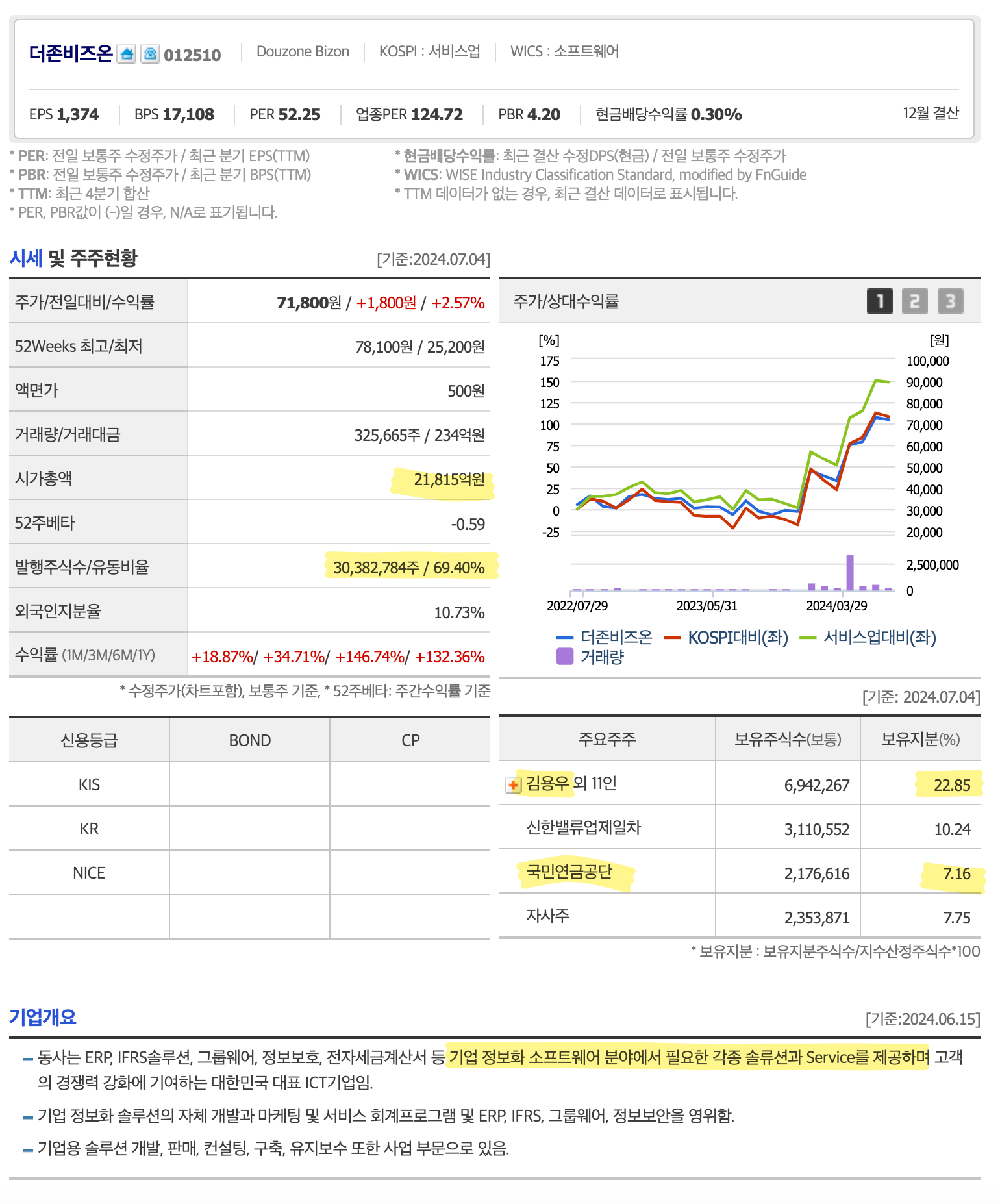Expand the 김용우 외 11인 plus icon
Screen dimensions: 1000x1204
[x=513, y=784]
